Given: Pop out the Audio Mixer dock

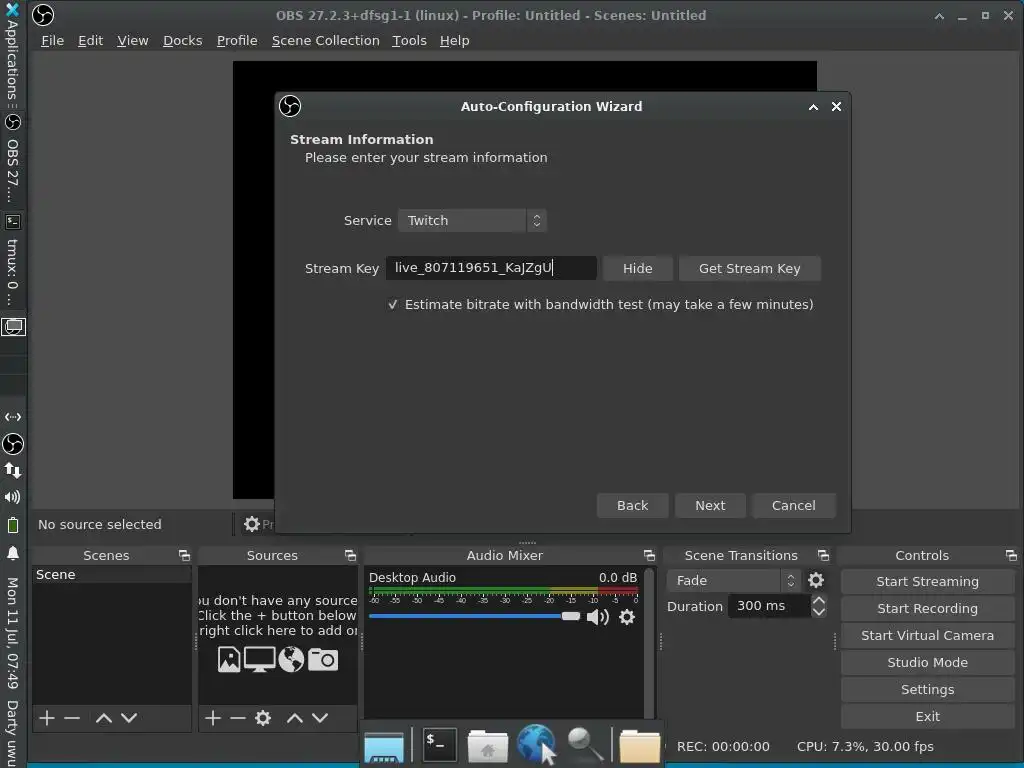Looking at the screenshot, I should [649, 555].
